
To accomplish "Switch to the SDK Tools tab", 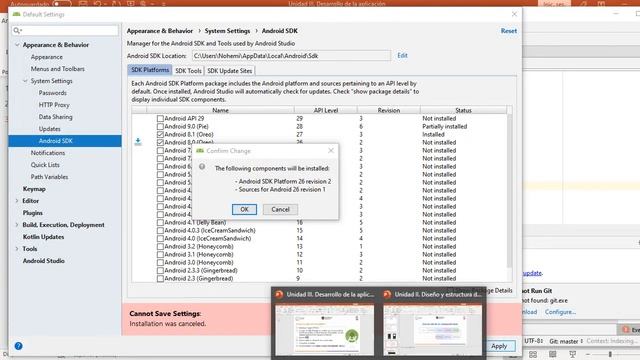I will (188, 71).
